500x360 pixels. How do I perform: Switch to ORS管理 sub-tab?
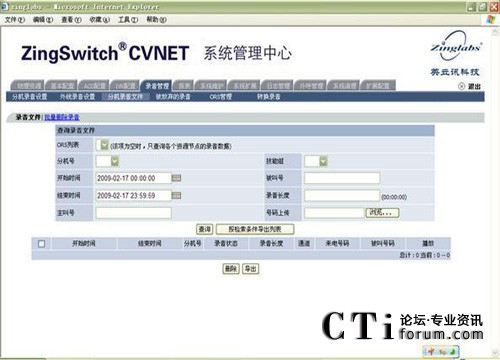(x=220, y=97)
